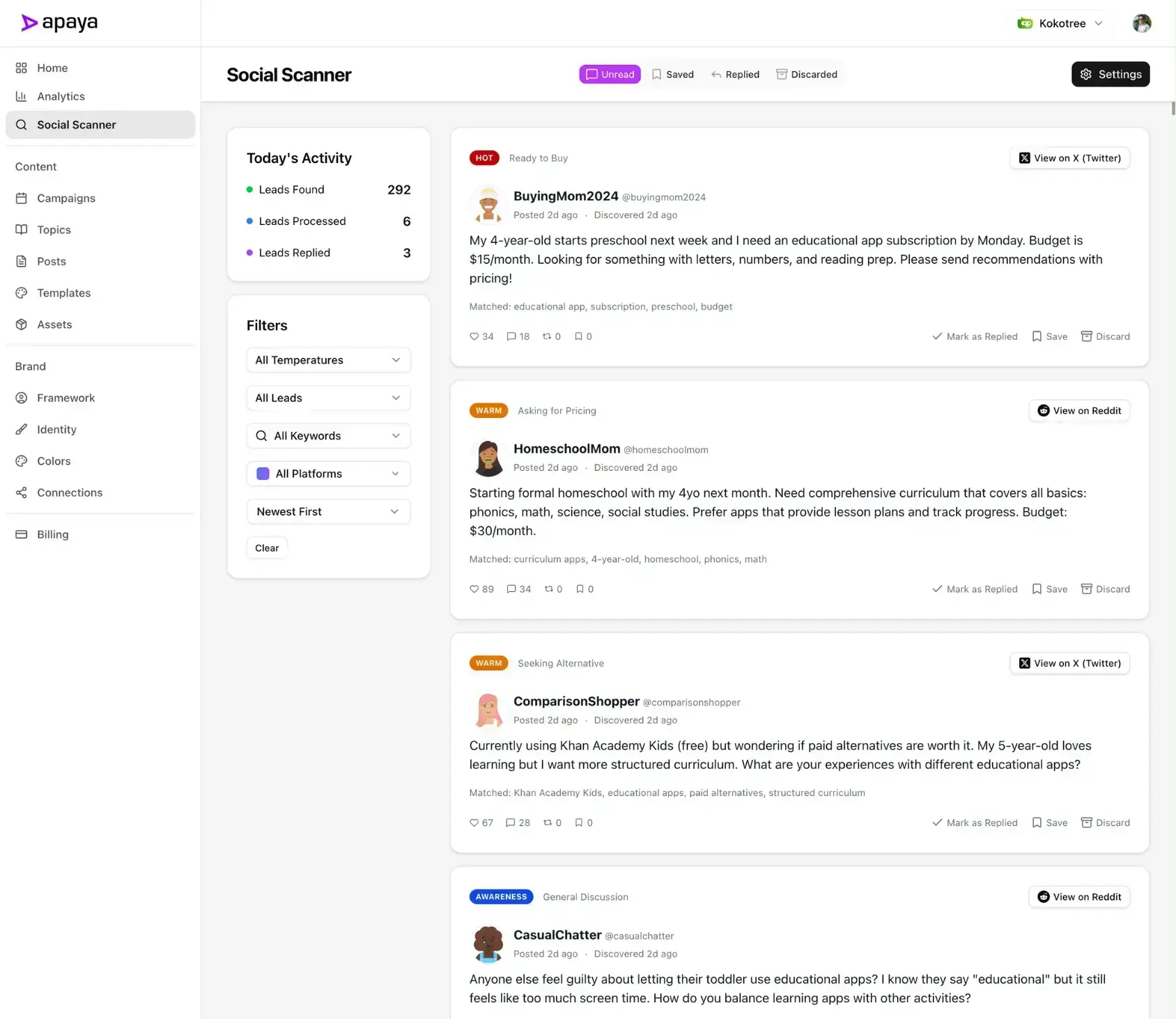1176x1019 pixels.
Task: Click the Clear filters button
Action: click(266, 547)
